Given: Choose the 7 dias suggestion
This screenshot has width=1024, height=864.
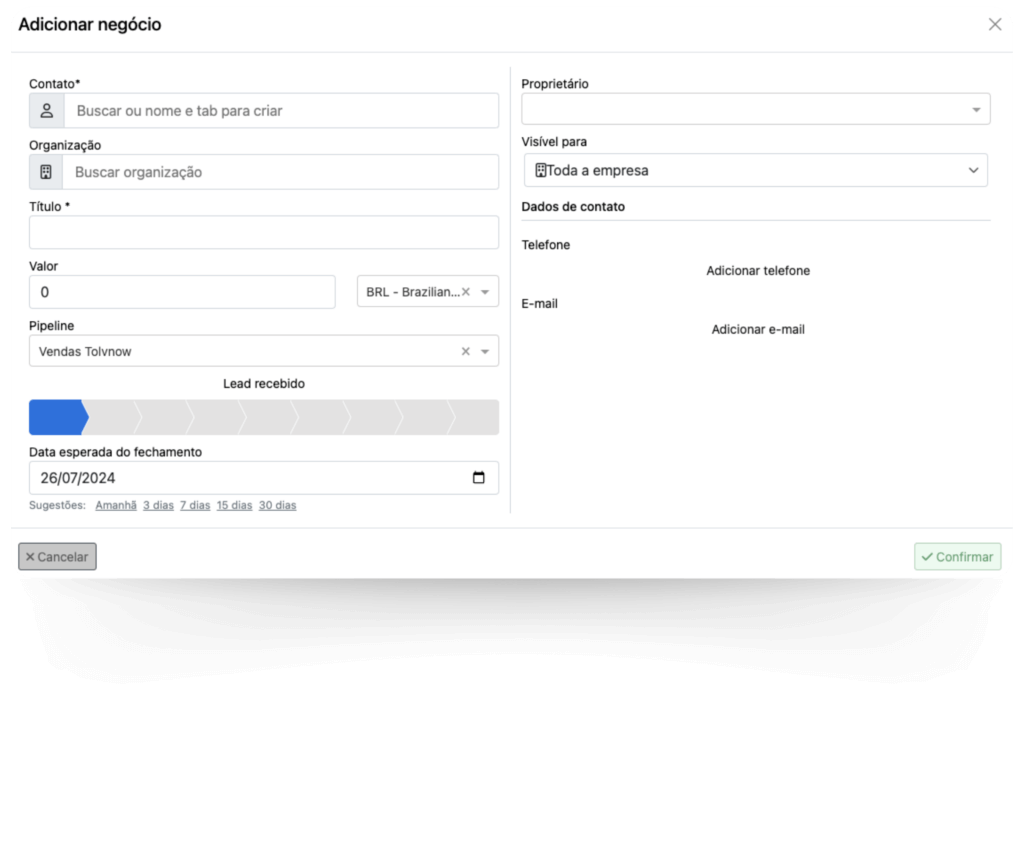Looking at the screenshot, I should tap(195, 506).
